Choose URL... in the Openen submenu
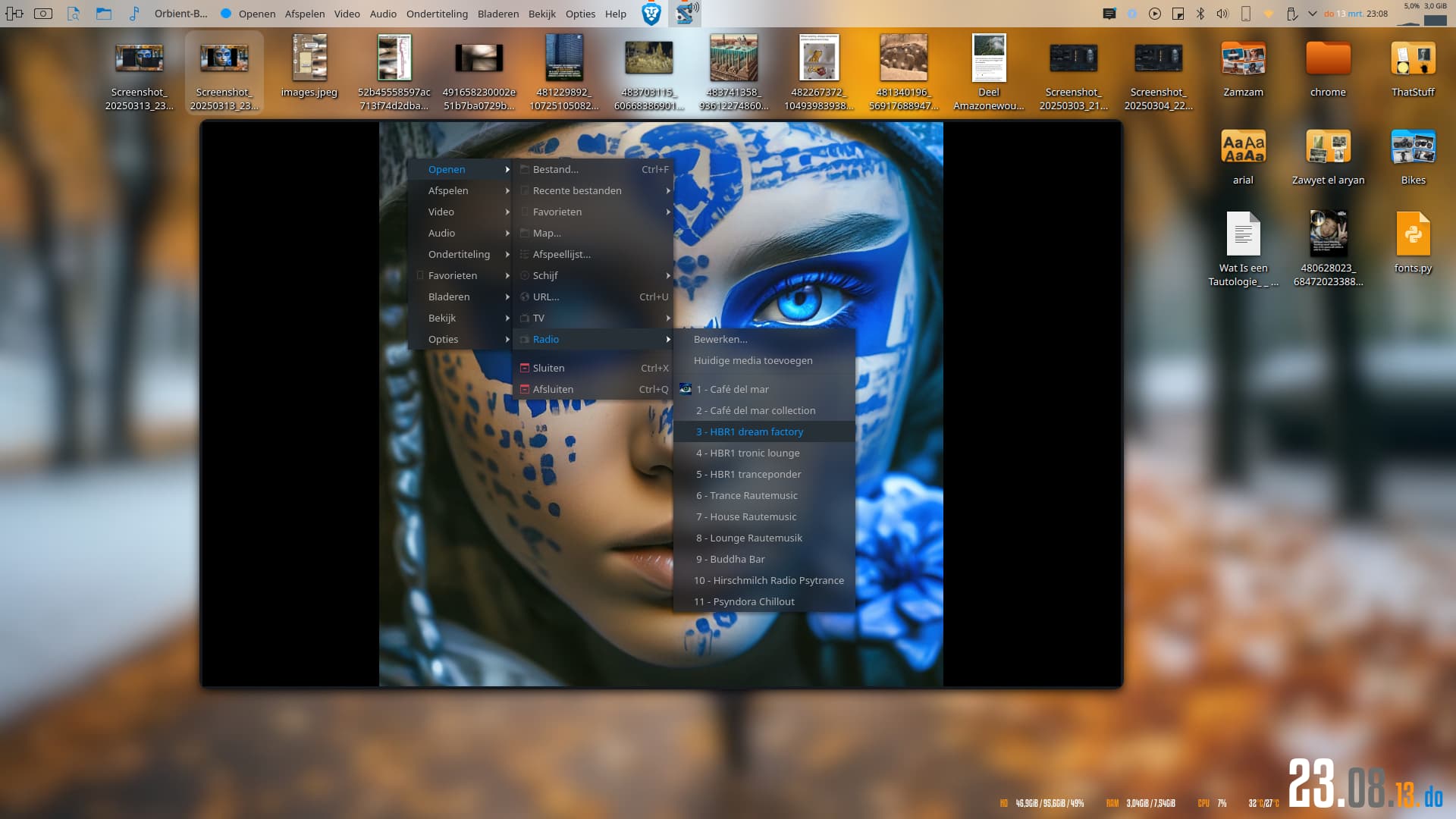Image resolution: width=1456 pixels, height=819 pixels. click(593, 297)
